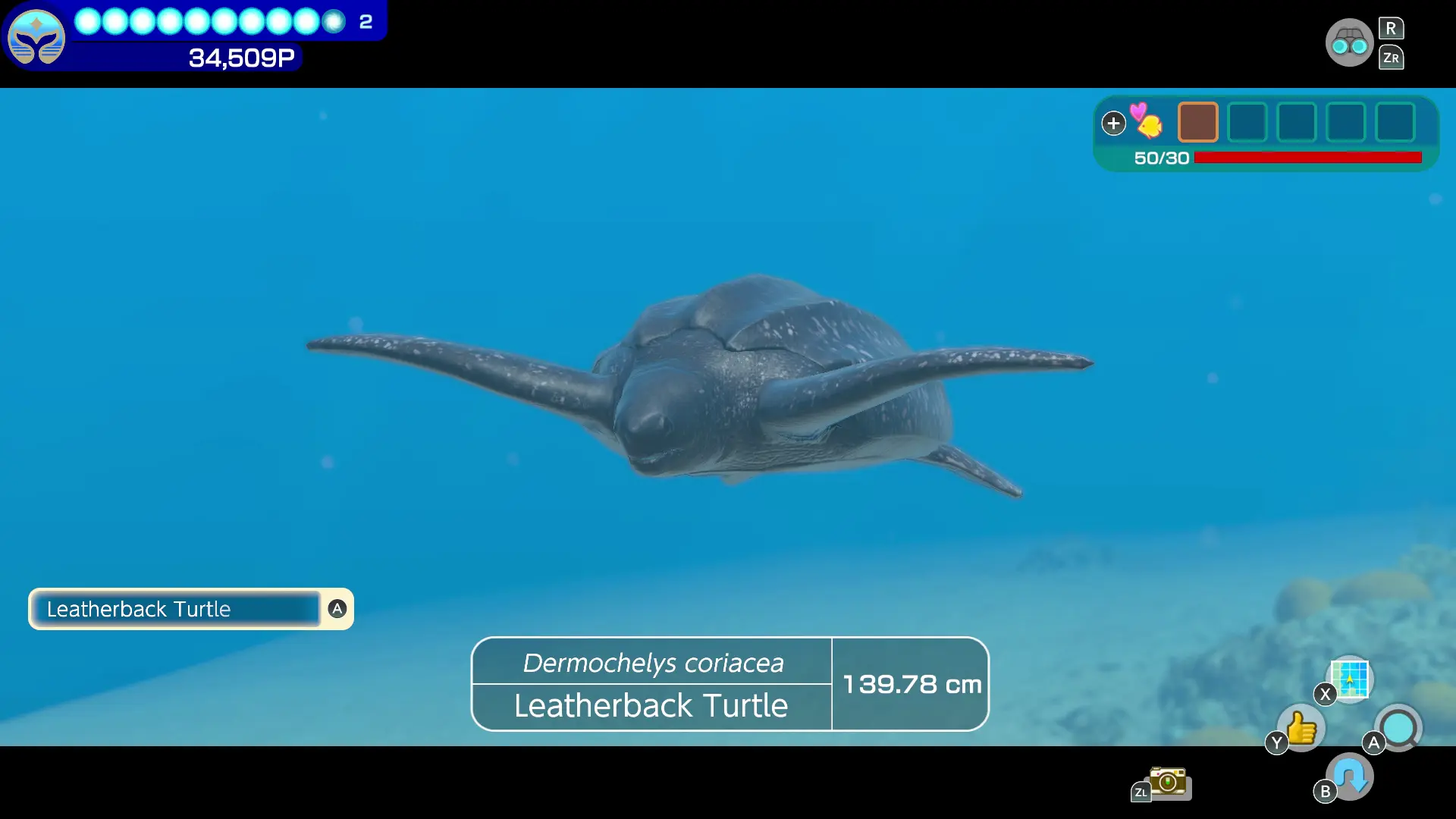Select the third empty creature slot
Screen dimensions: 1456x819
click(1297, 122)
